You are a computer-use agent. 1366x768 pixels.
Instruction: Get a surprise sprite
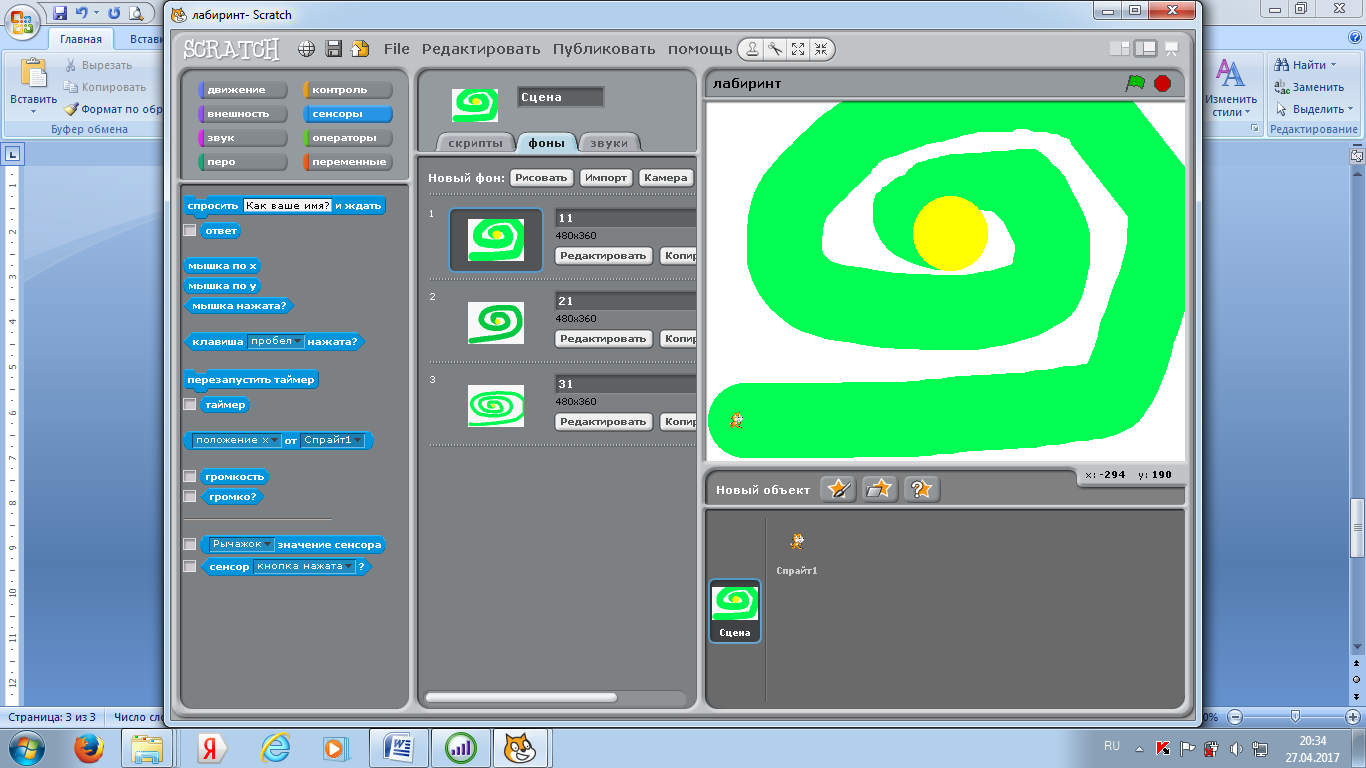922,489
